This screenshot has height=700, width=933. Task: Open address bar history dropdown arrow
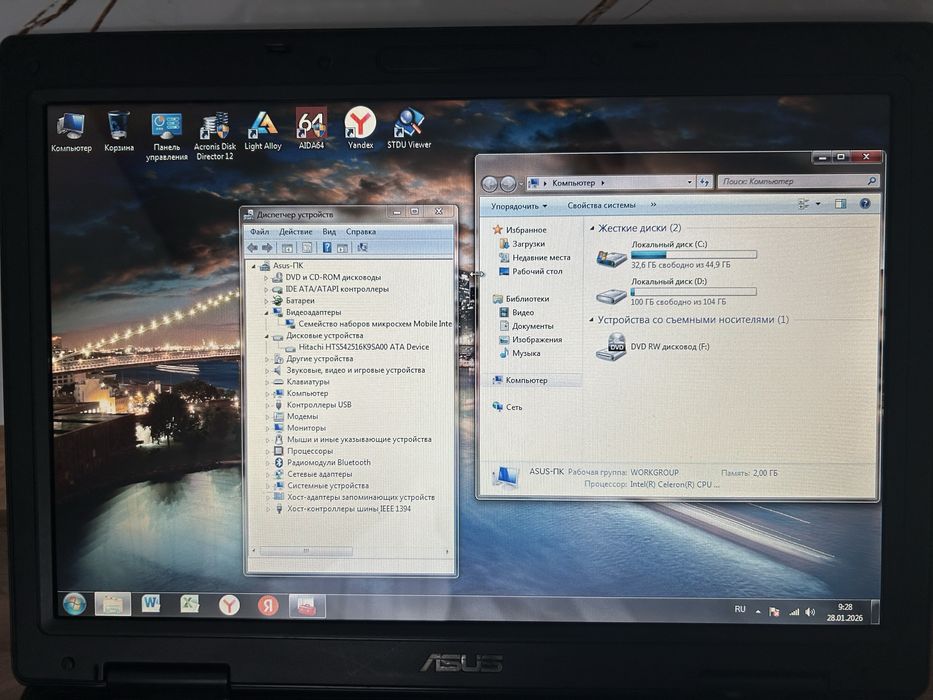pyautogui.click(x=690, y=182)
